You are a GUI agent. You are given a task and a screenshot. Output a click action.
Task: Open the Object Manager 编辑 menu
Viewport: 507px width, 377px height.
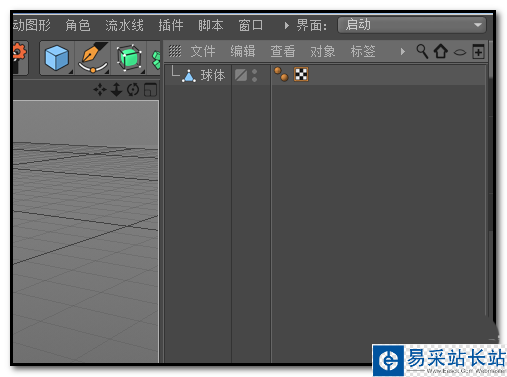tap(243, 51)
